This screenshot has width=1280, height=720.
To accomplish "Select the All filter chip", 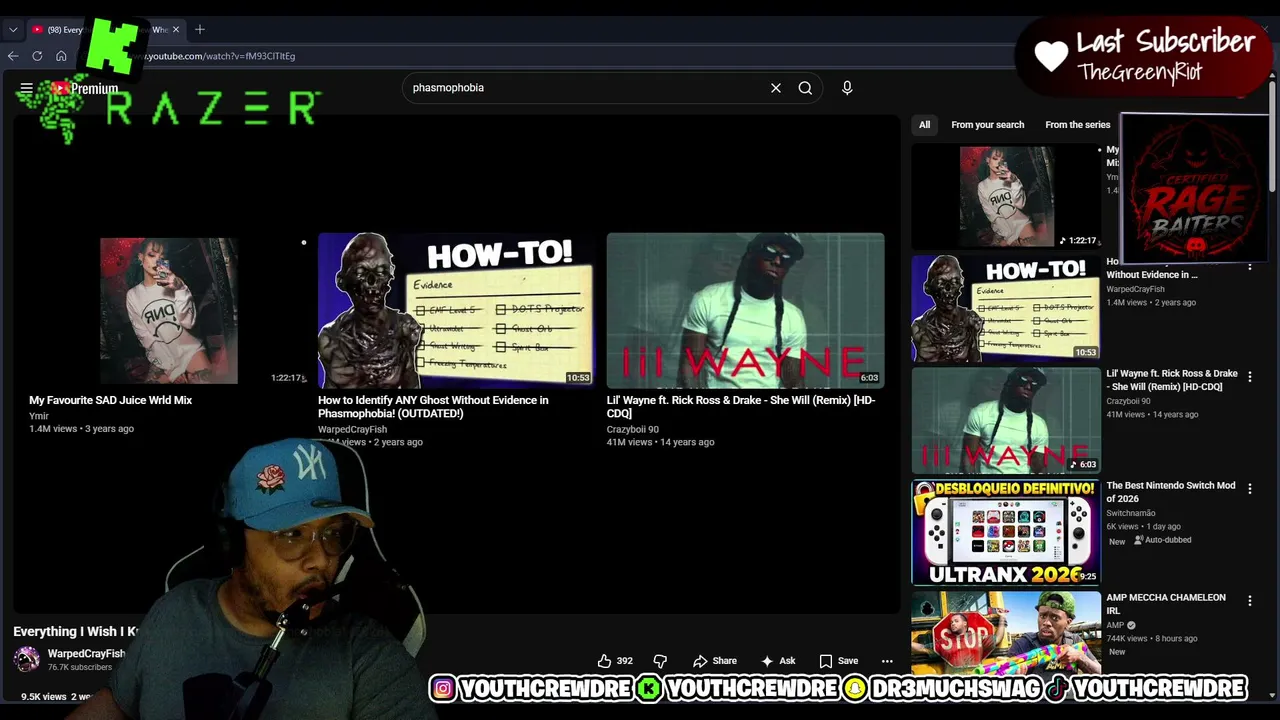I will tap(925, 125).
